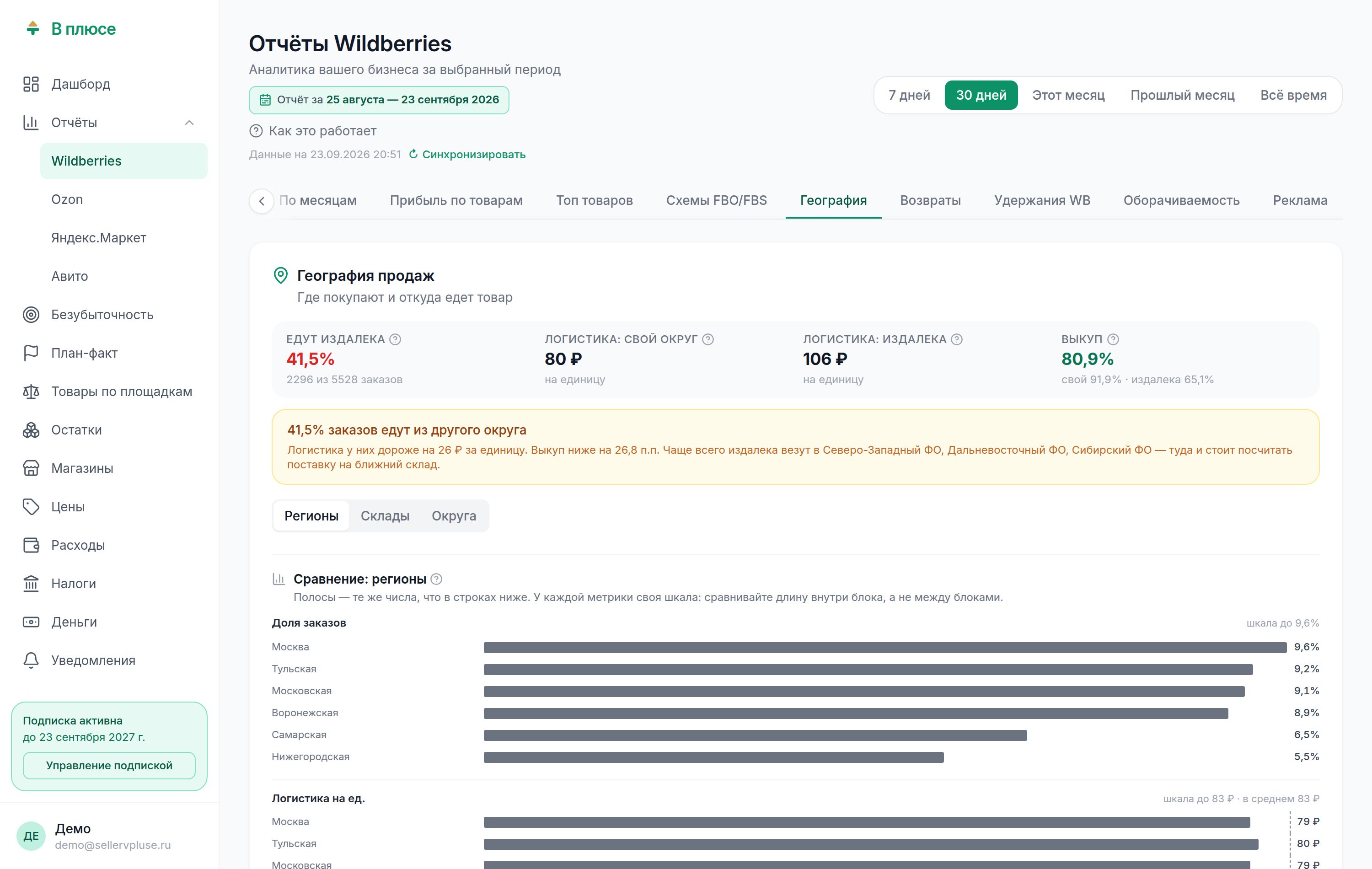Open the Налоги bank icon
This screenshot has width=1372, height=869.
click(x=31, y=584)
